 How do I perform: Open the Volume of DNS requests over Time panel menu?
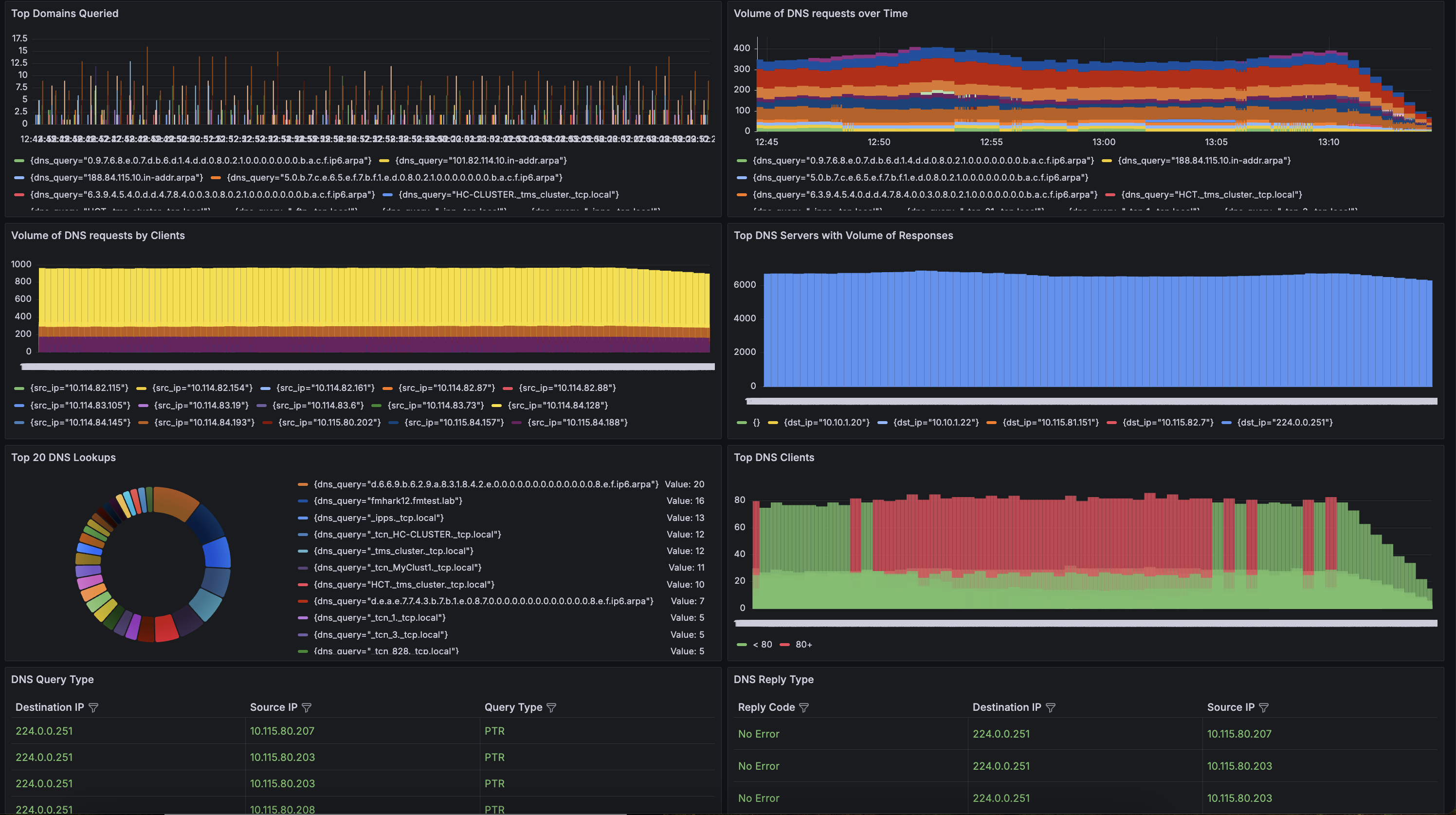click(x=820, y=14)
